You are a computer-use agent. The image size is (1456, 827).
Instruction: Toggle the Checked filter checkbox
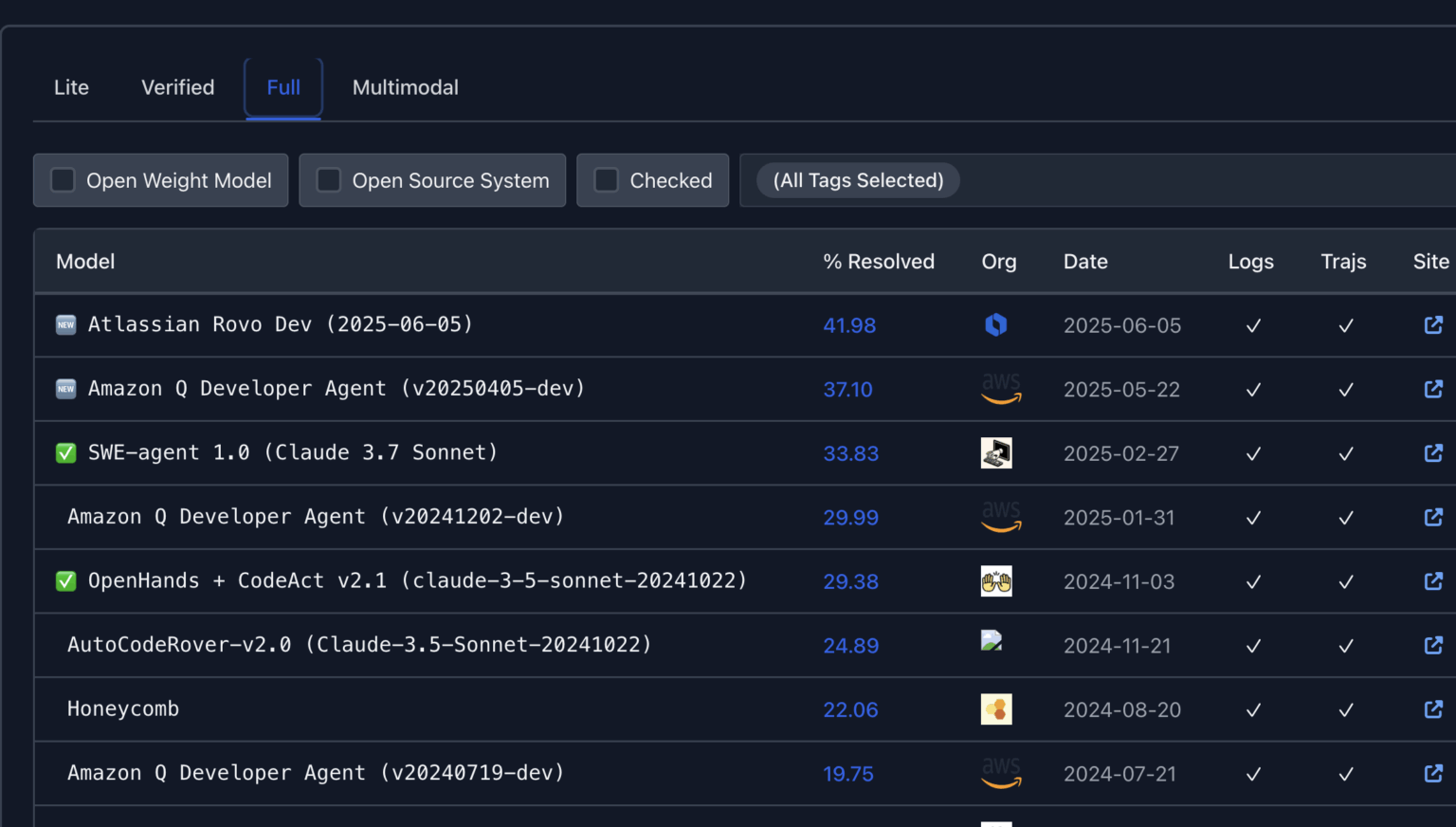click(x=605, y=179)
